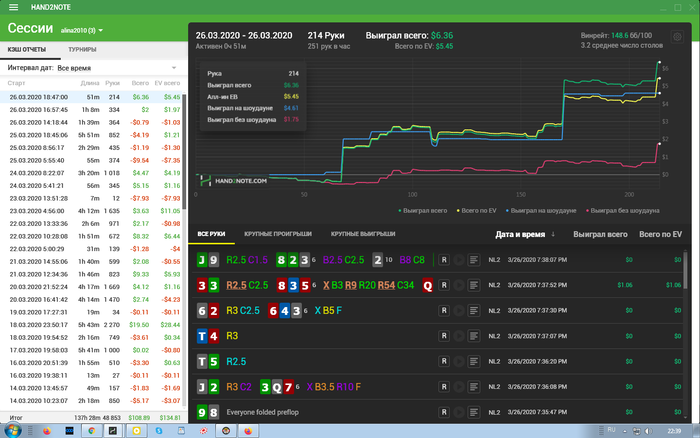
Task: Open hand history text for the T4 hand
Action: (474, 336)
